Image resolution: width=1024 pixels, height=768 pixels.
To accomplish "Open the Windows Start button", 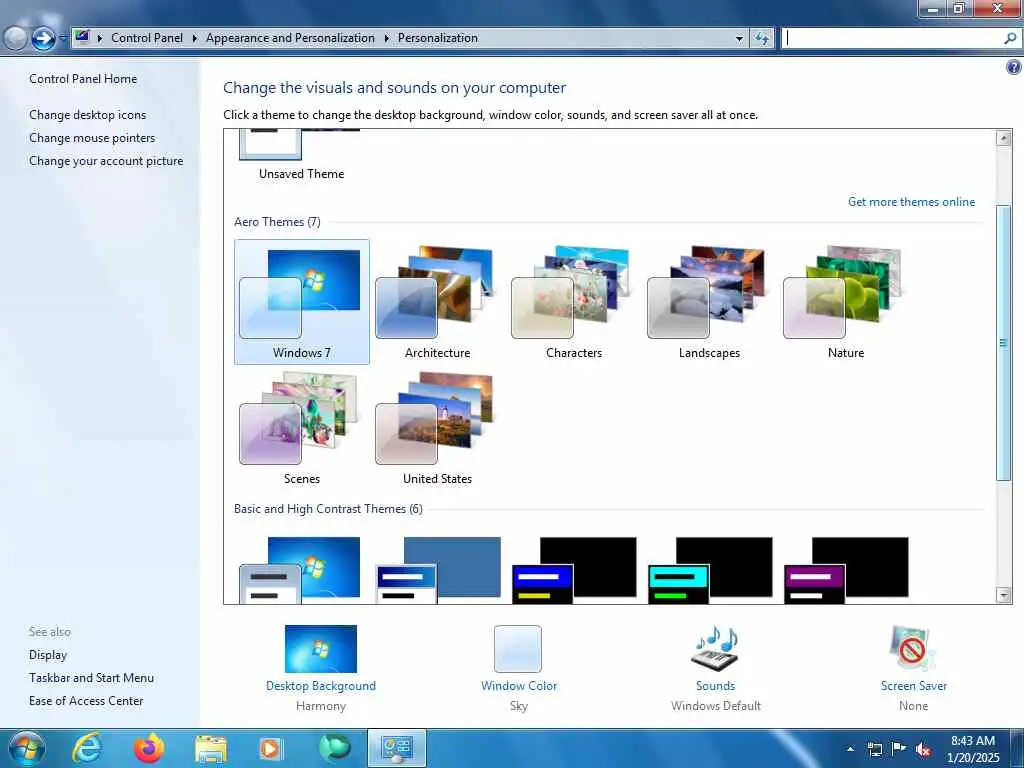I will [27, 748].
